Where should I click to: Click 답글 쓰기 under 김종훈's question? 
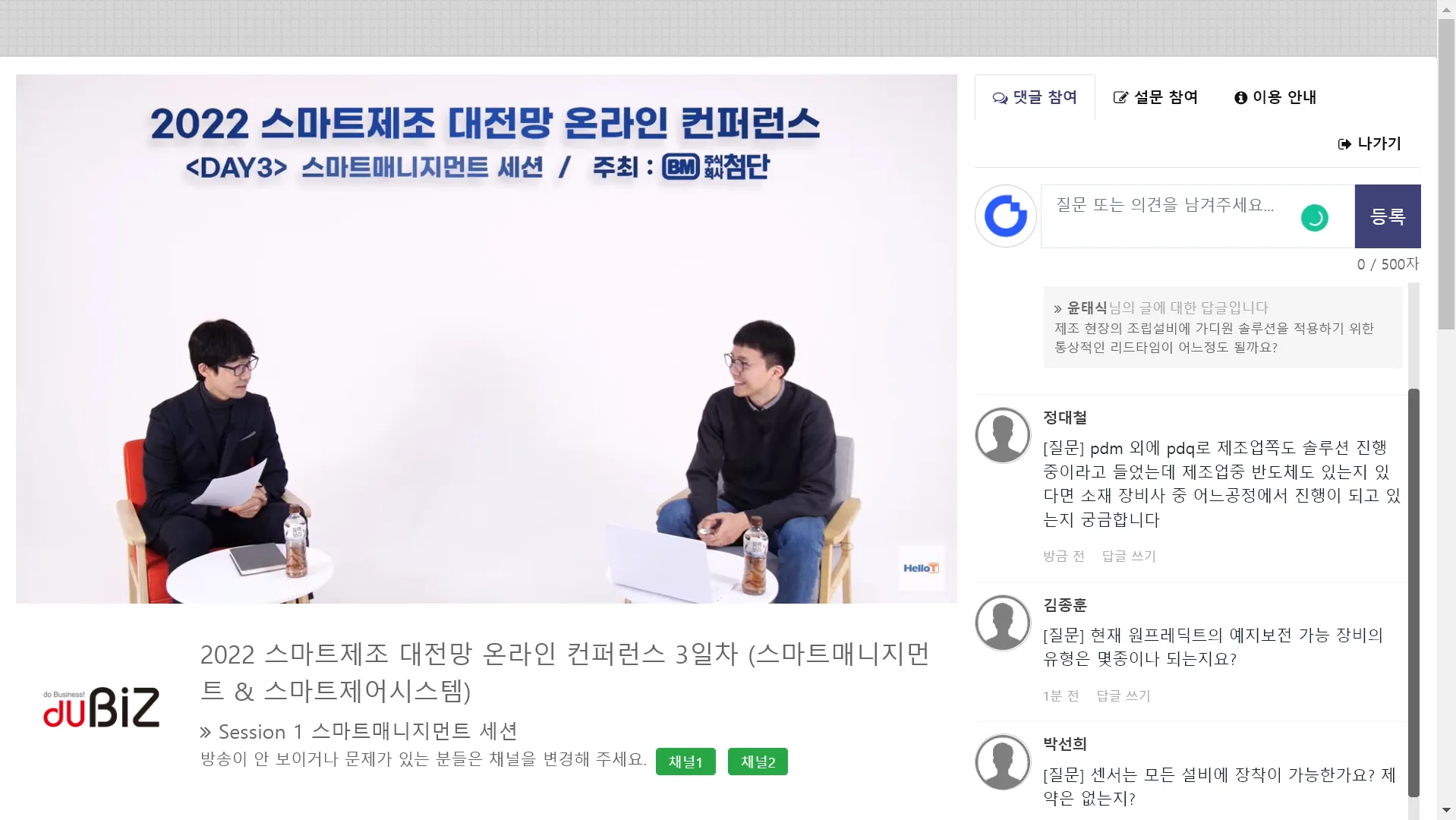coord(1124,695)
